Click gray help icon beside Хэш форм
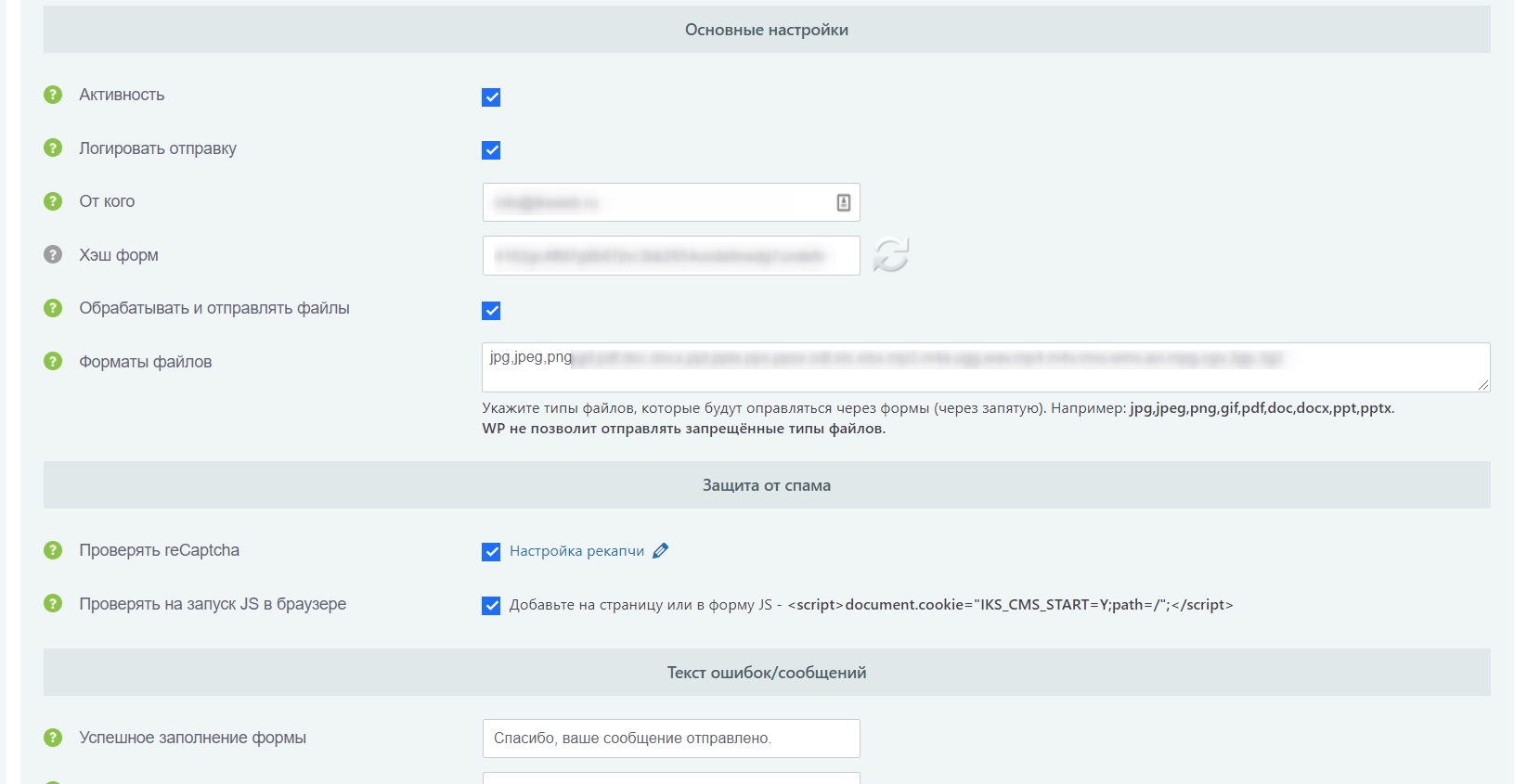 [53, 254]
